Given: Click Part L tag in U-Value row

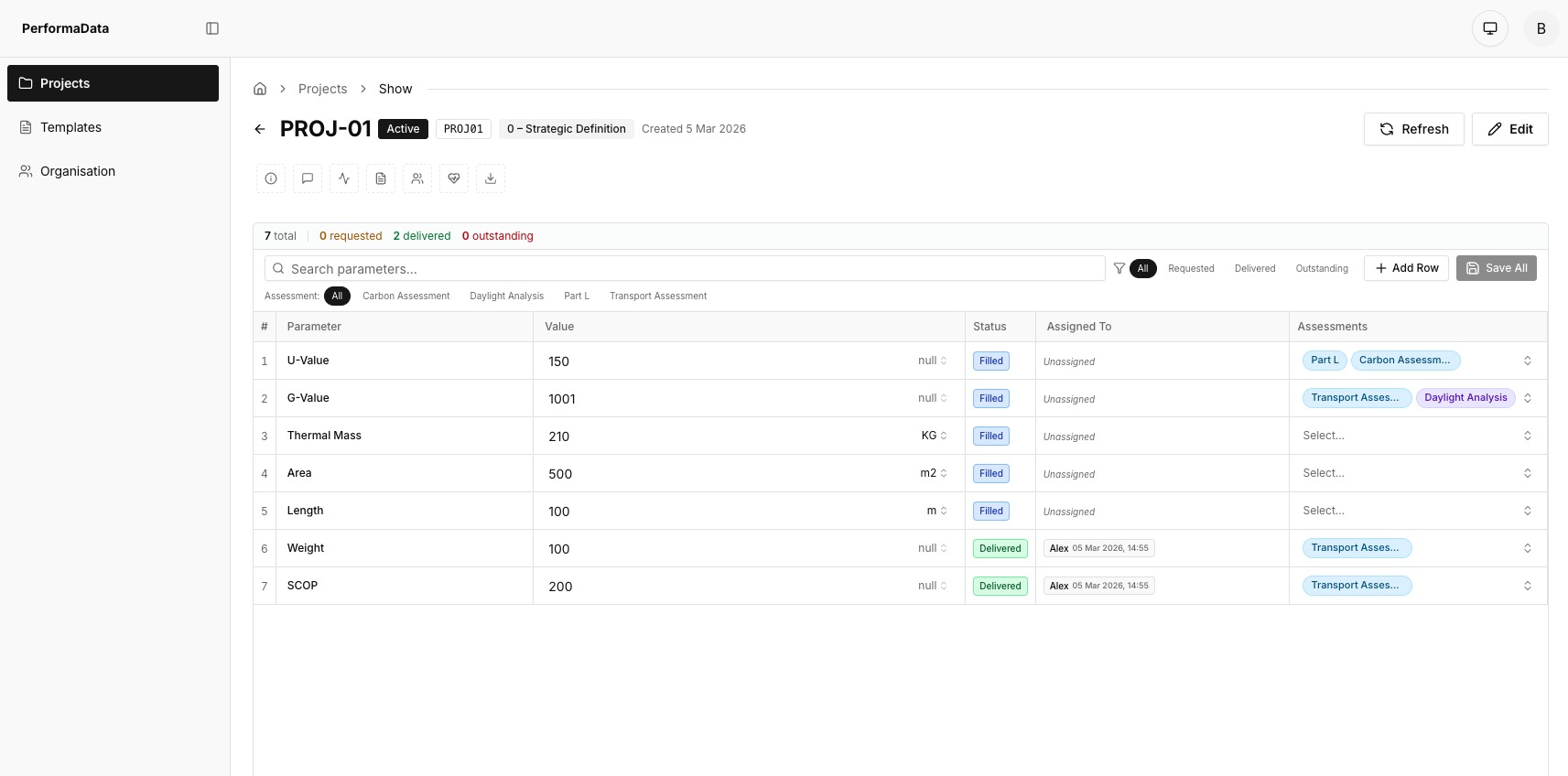Looking at the screenshot, I should tap(1325, 361).
